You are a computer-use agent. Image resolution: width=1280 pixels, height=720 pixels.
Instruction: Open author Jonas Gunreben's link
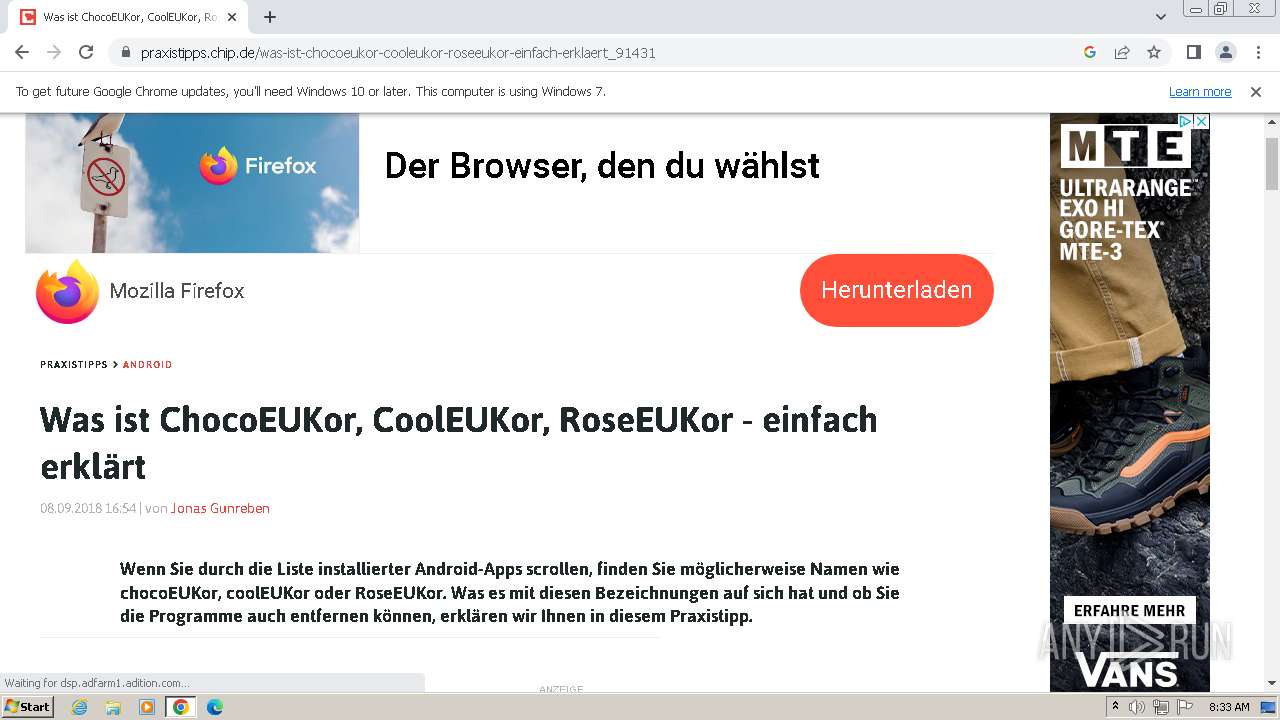(220, 508)
